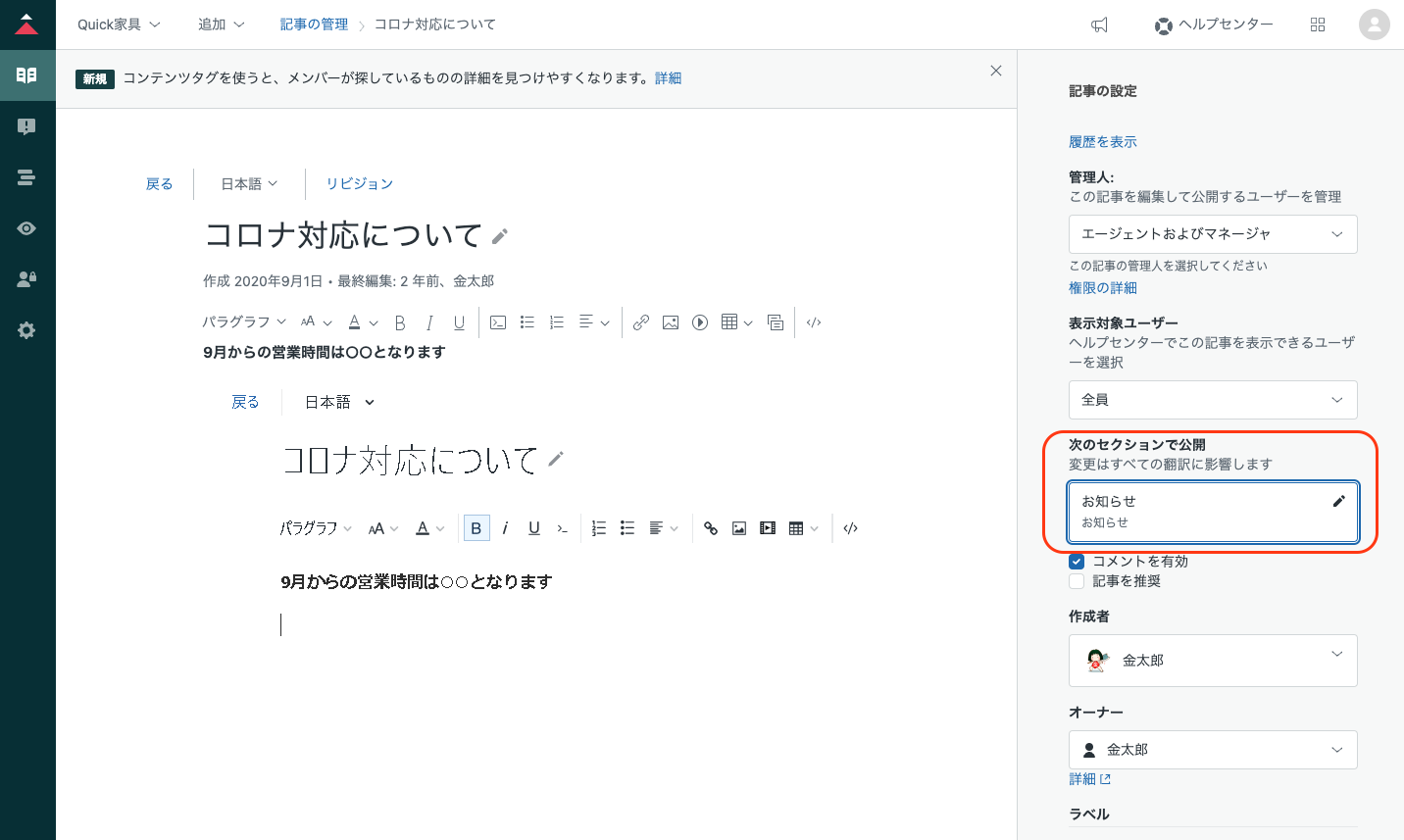Click the Zendesk Guide logo in the sidebar

(x=27, y=25)
